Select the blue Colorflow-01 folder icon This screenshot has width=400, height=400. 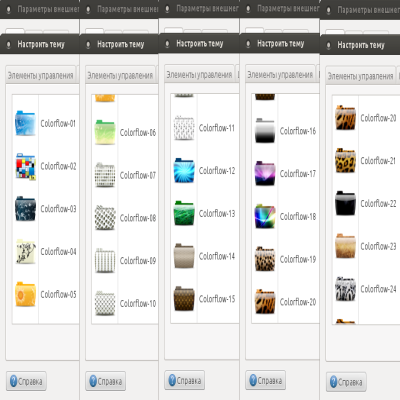25,123
